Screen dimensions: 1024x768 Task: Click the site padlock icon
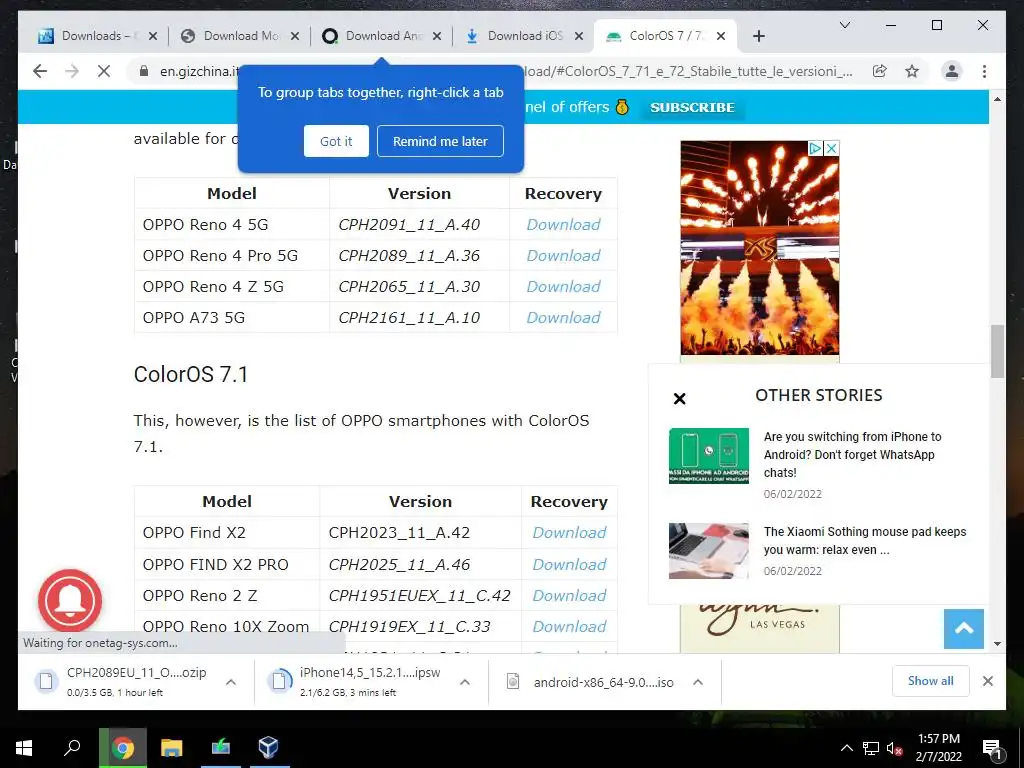144,71
